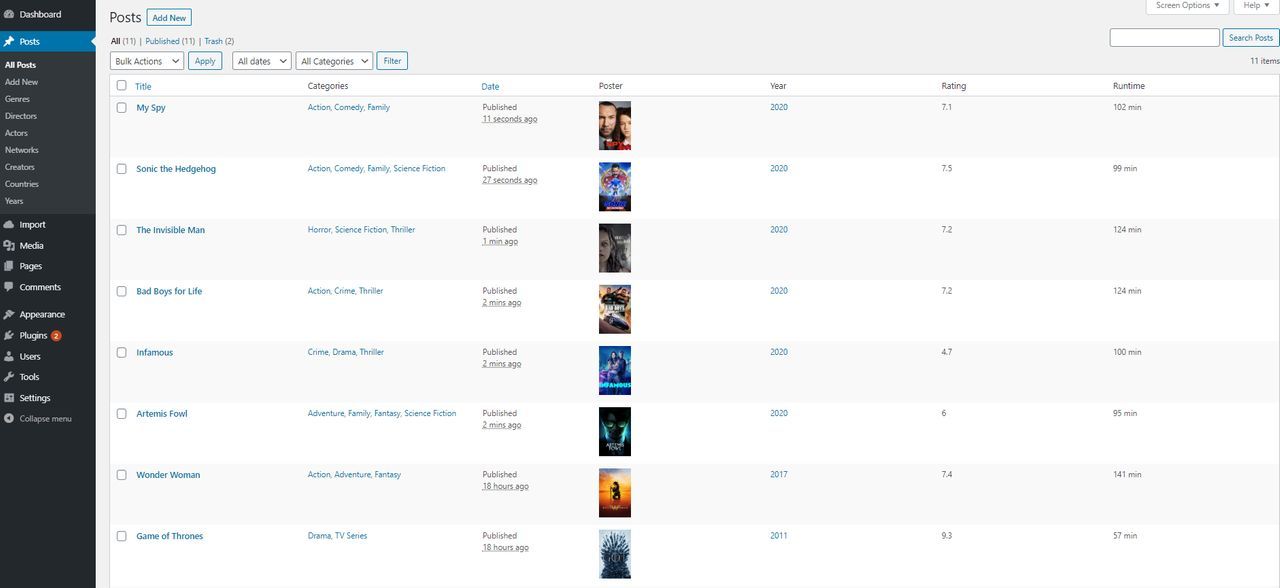Click the Settings sliders icon
This screenshot has width=1280, height=588.
(x=9, y=398)
